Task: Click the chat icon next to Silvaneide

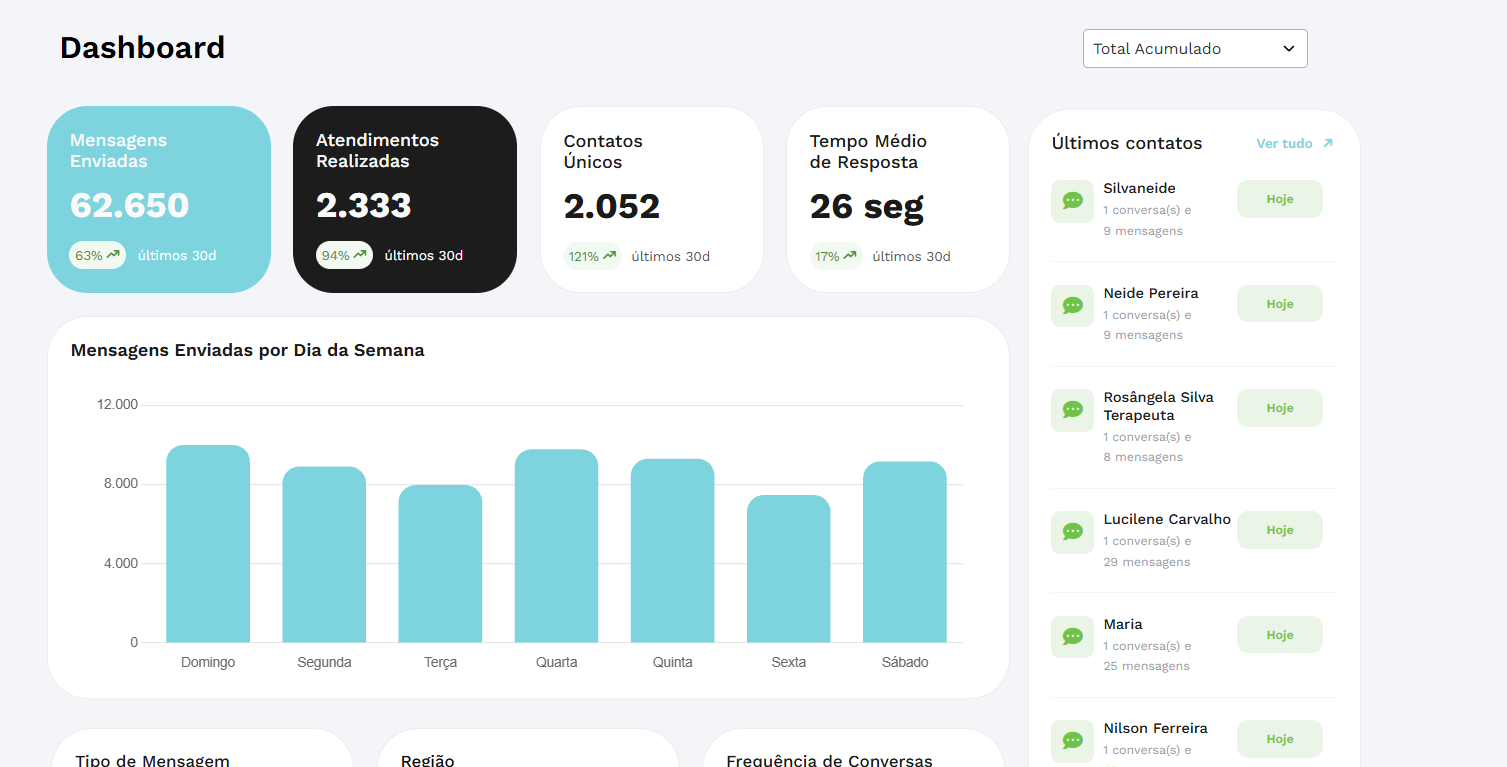Action: coord(1072,201)
